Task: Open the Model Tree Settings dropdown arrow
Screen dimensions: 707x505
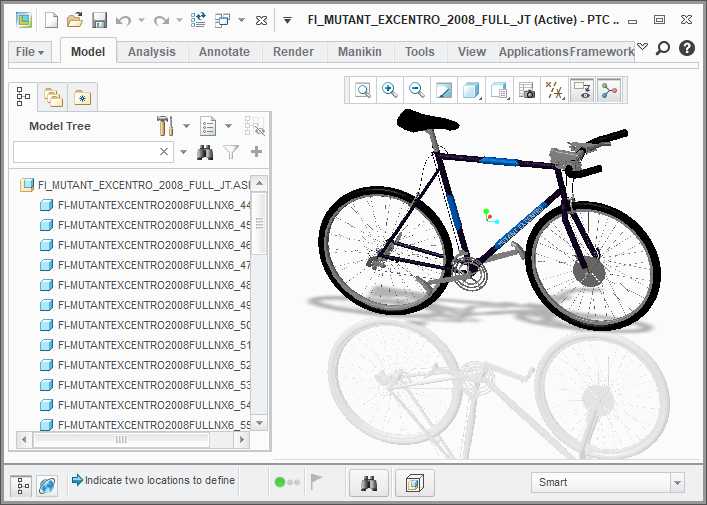Action: [x=186, y=126]
